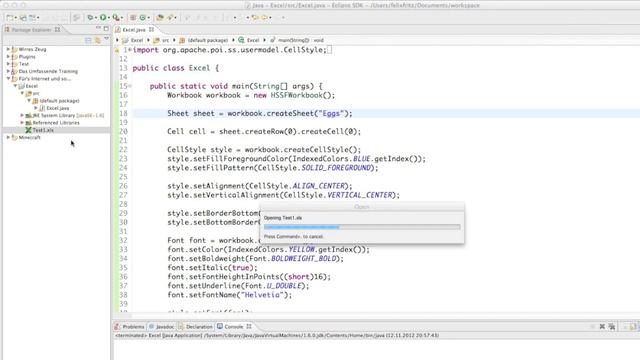Run the program with the green Run icon
Viewport: 640px width, 360px height.
click(103, 18)
